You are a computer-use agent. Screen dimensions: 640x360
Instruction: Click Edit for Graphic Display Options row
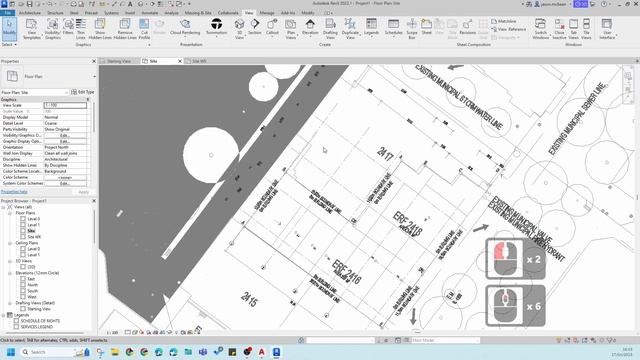tap(65, 141)
